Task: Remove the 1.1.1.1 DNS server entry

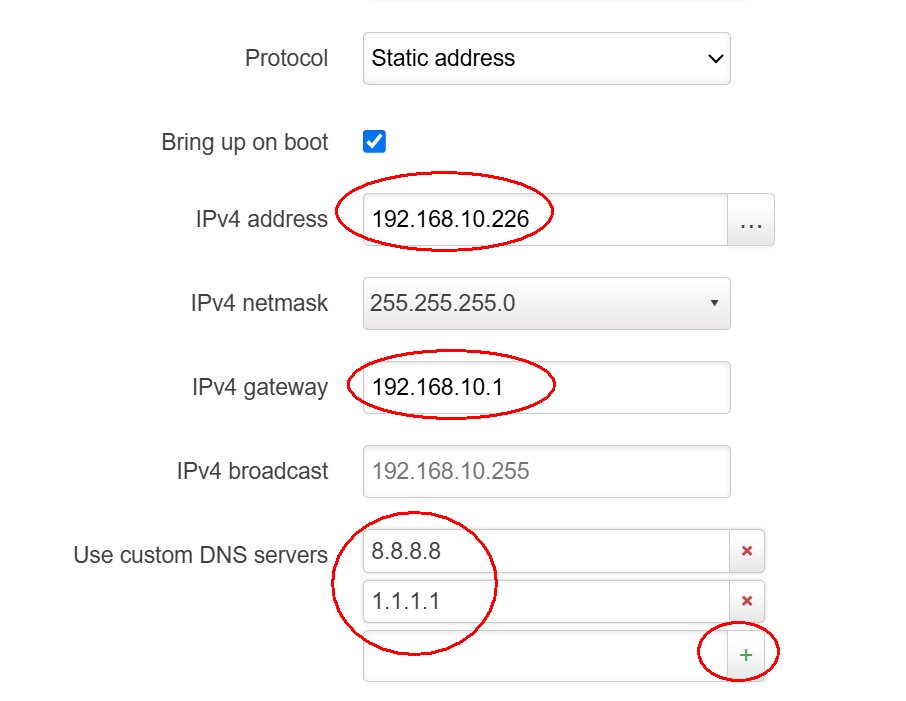Action: 747,601
